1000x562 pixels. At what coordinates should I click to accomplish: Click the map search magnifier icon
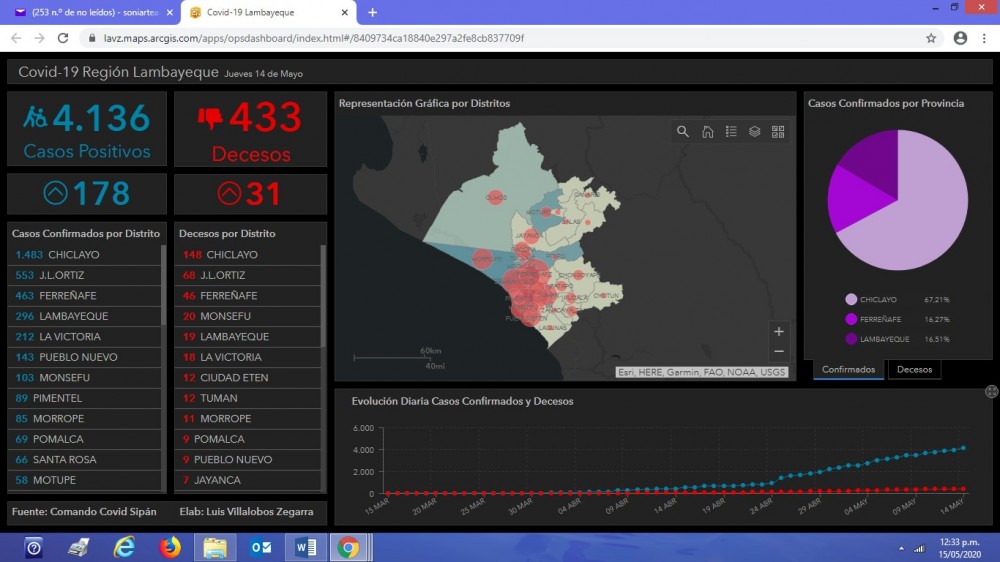click(x=683, y=132)
